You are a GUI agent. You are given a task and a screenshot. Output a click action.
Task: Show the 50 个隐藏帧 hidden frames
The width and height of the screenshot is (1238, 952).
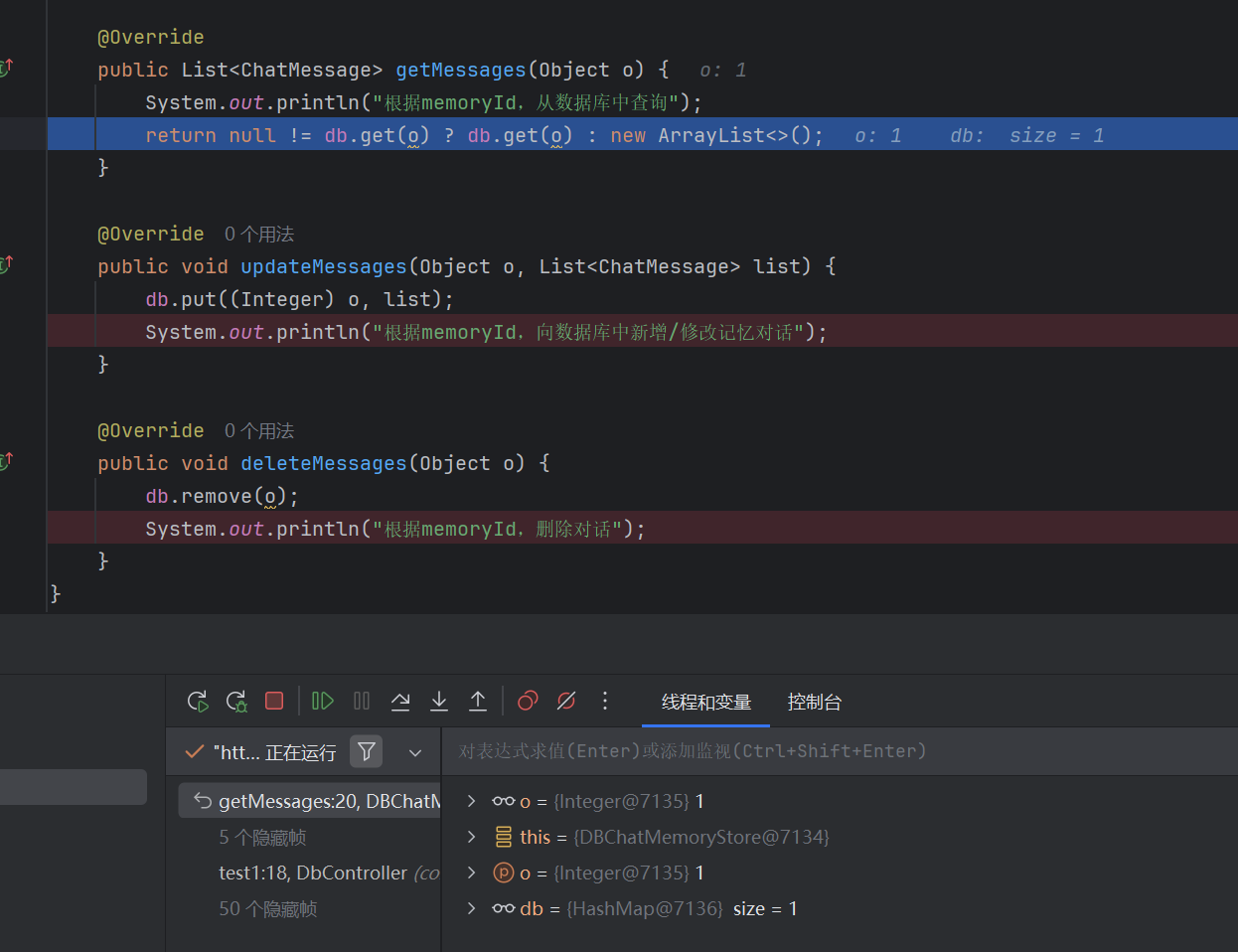tap(268, 909)
